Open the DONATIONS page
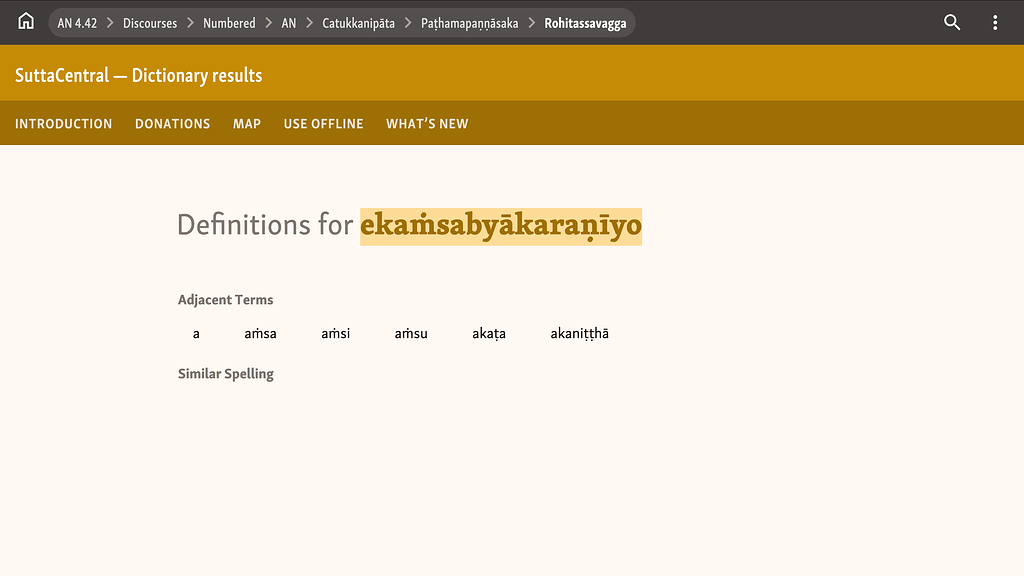Screen dimensions: 1024x576 coord(172,123)
